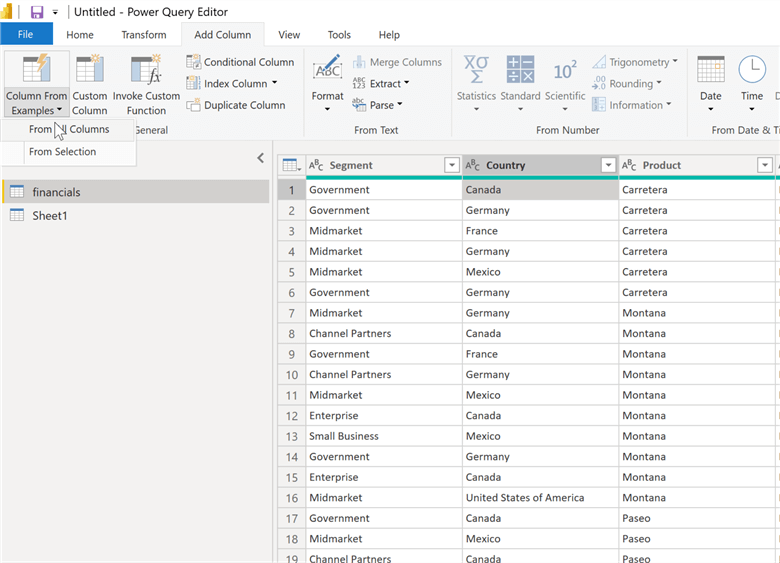This screenshot has height=563, width=780.
Task: Click the Statistics sigma icon
Action: [x=476, y=70]
